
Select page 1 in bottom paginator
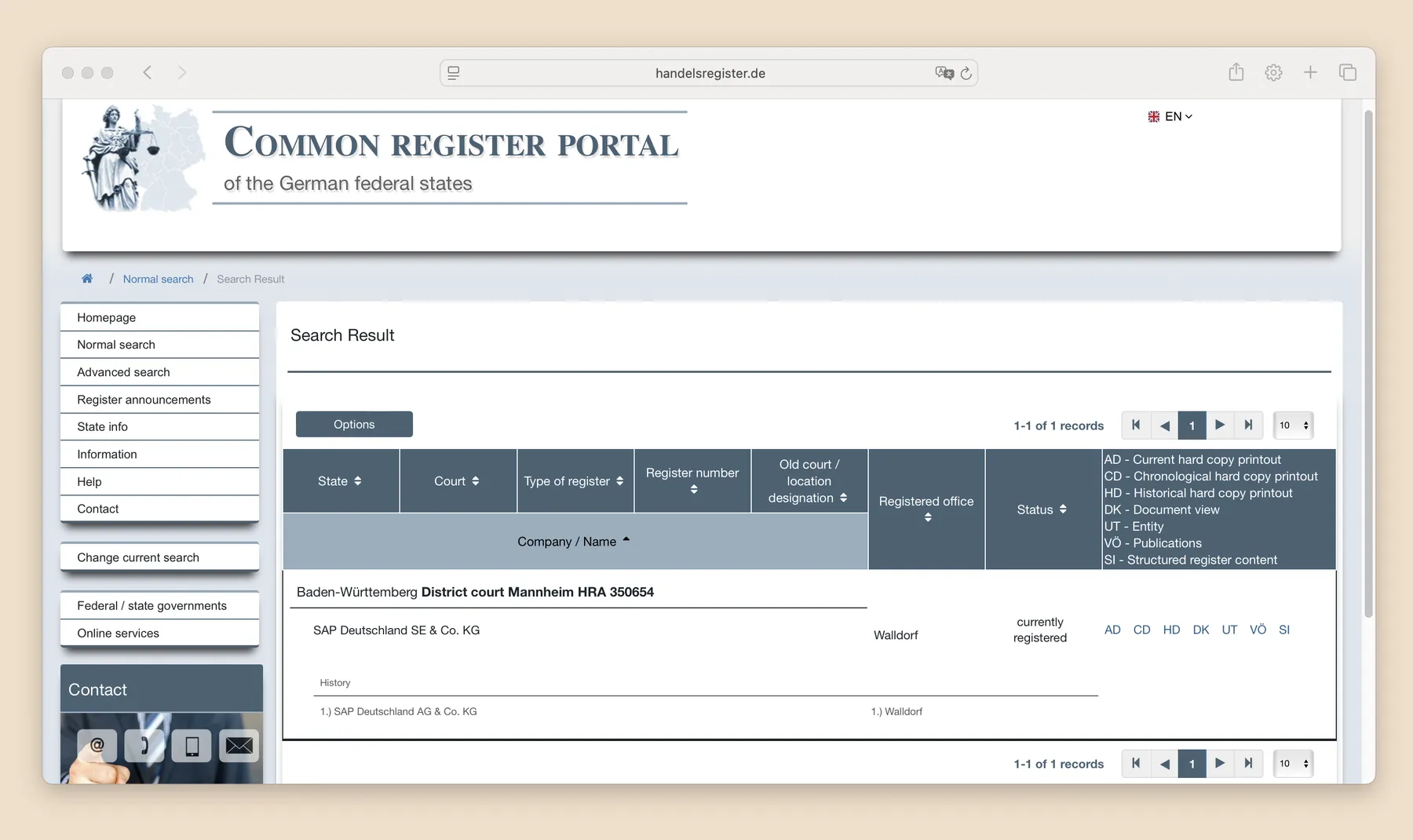(x=1192, y=763)
